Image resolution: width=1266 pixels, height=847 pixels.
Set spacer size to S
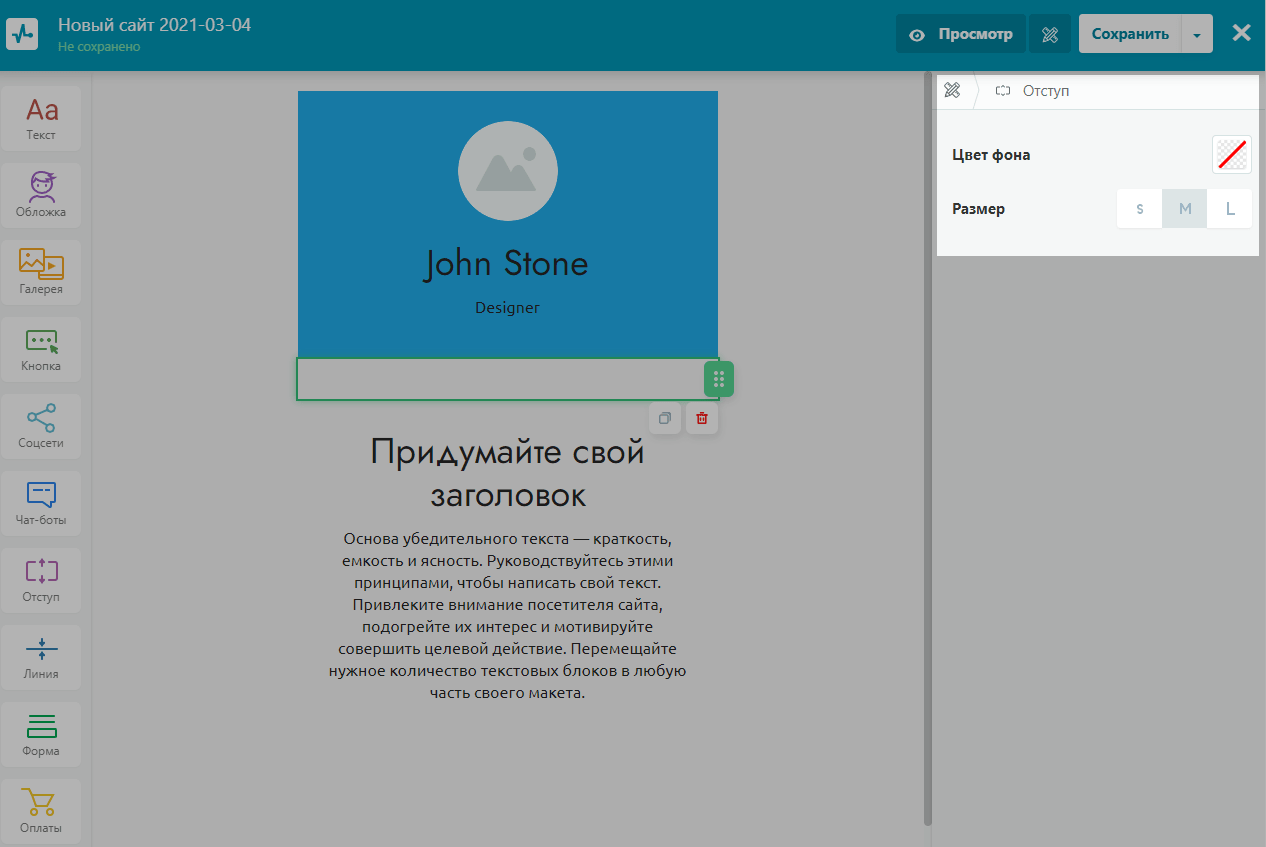(1140, 209)
